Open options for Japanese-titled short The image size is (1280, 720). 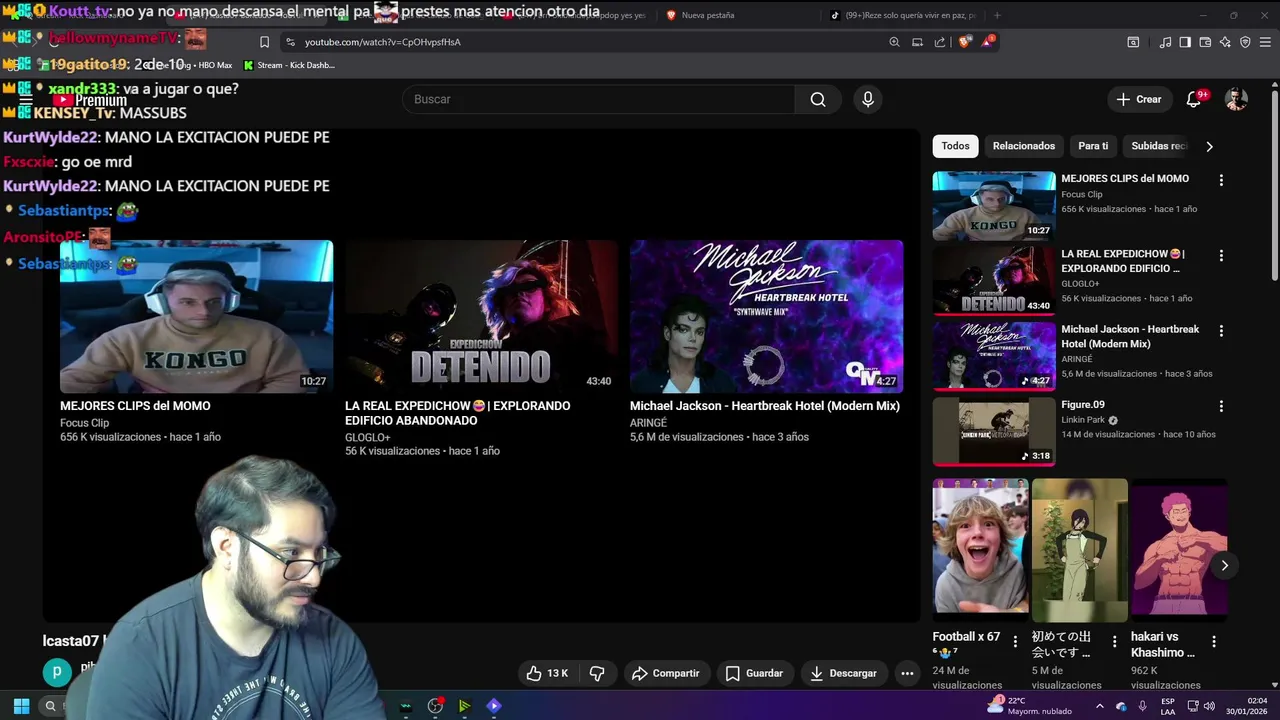[x=1115, y=641]
